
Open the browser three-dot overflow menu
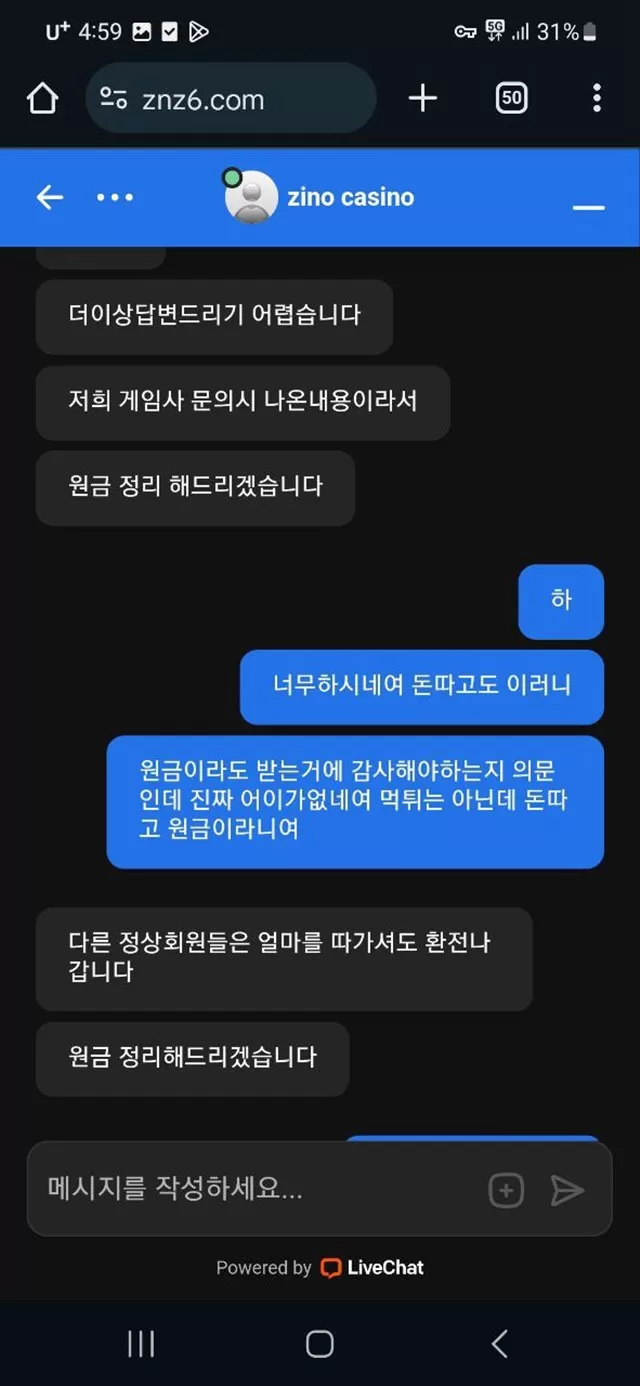pyautogui.click(x=597, y=98)
